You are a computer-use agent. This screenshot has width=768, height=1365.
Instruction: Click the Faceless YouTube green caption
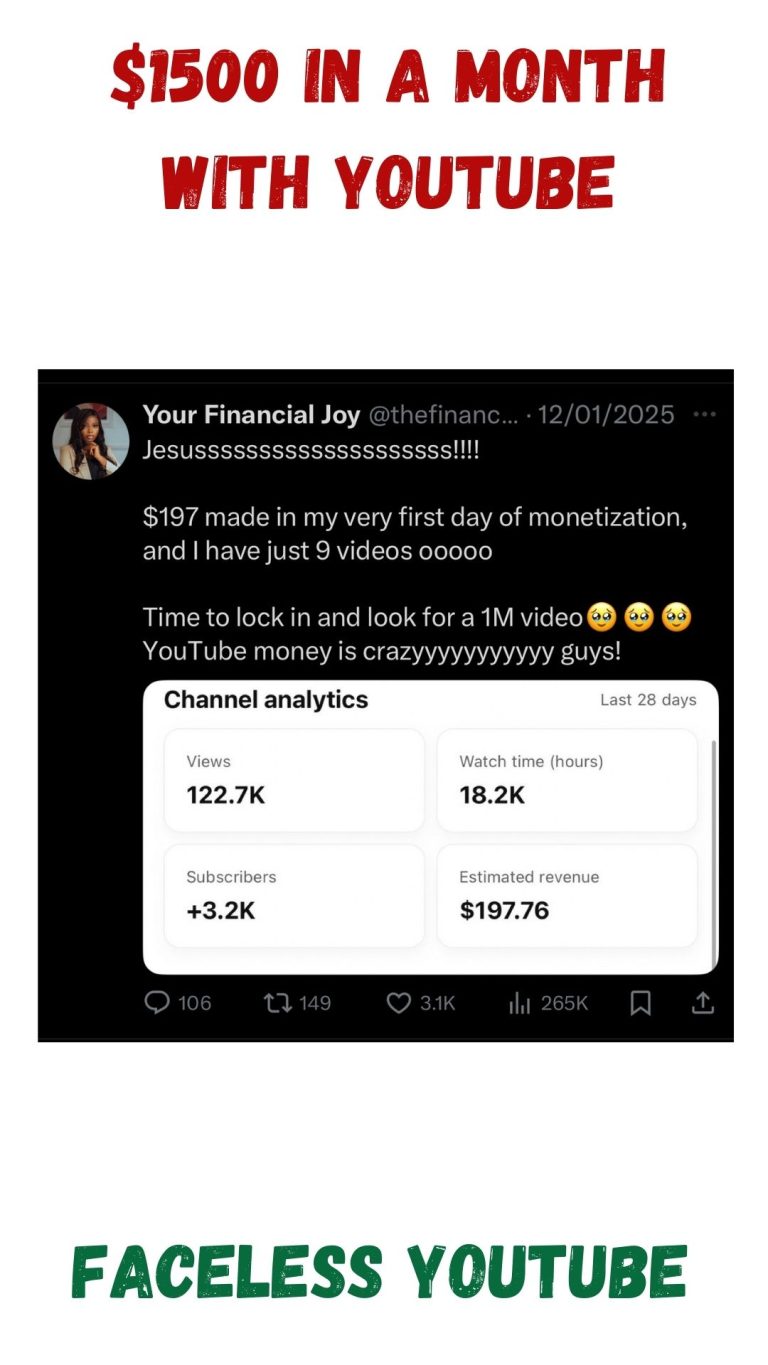(379, 1273)
